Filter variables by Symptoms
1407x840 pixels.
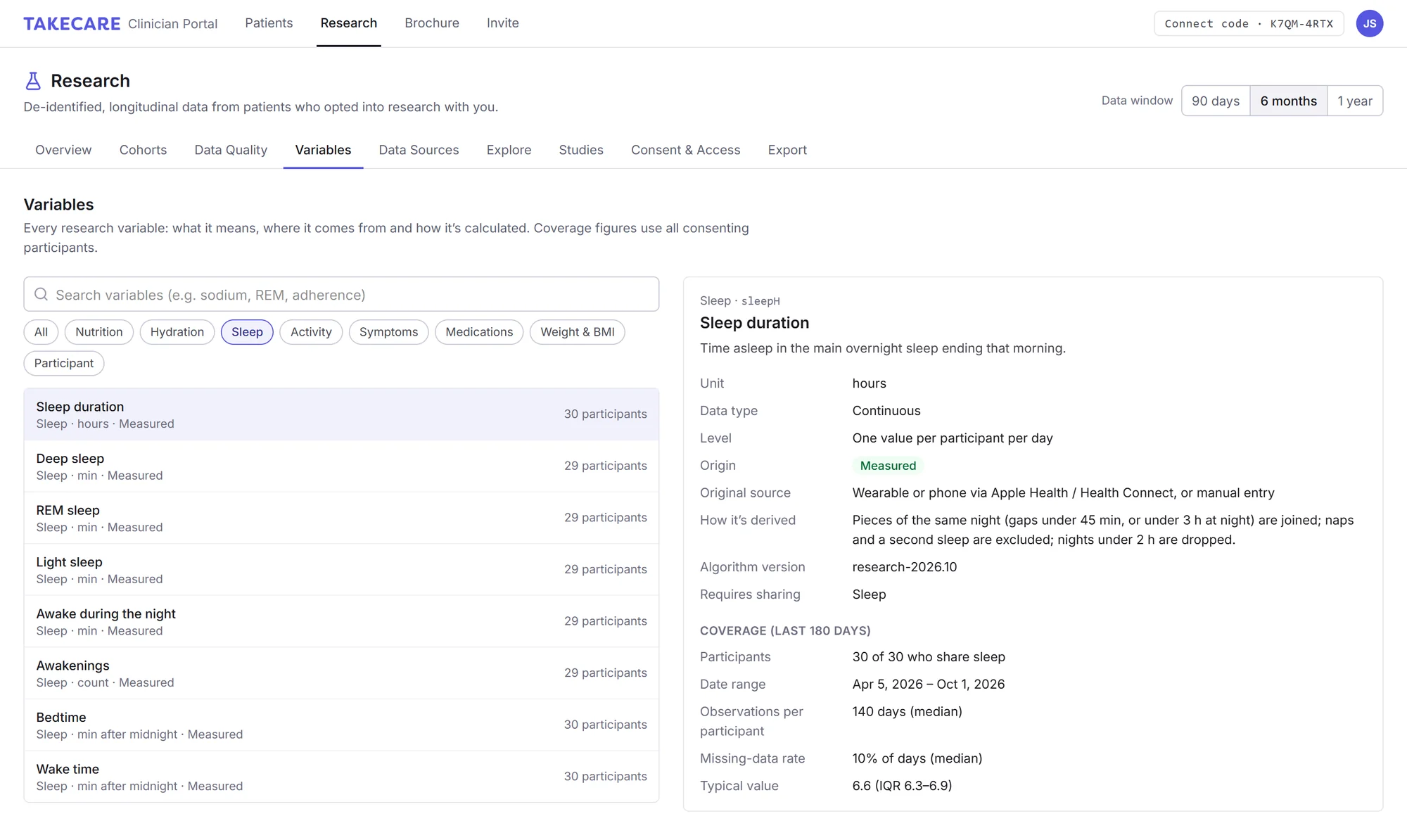point(388,332)
